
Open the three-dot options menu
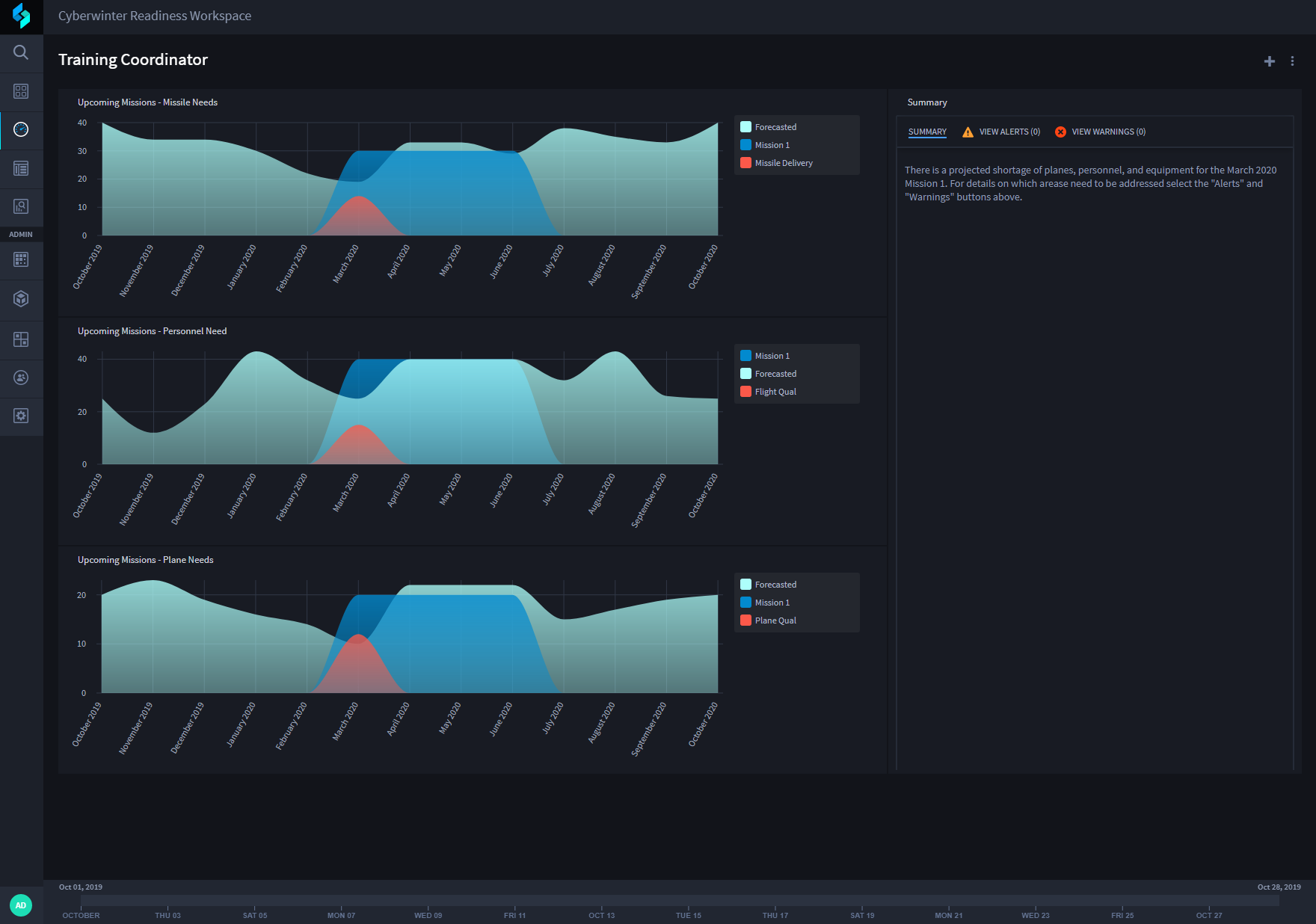click(x=1292, y=61)
